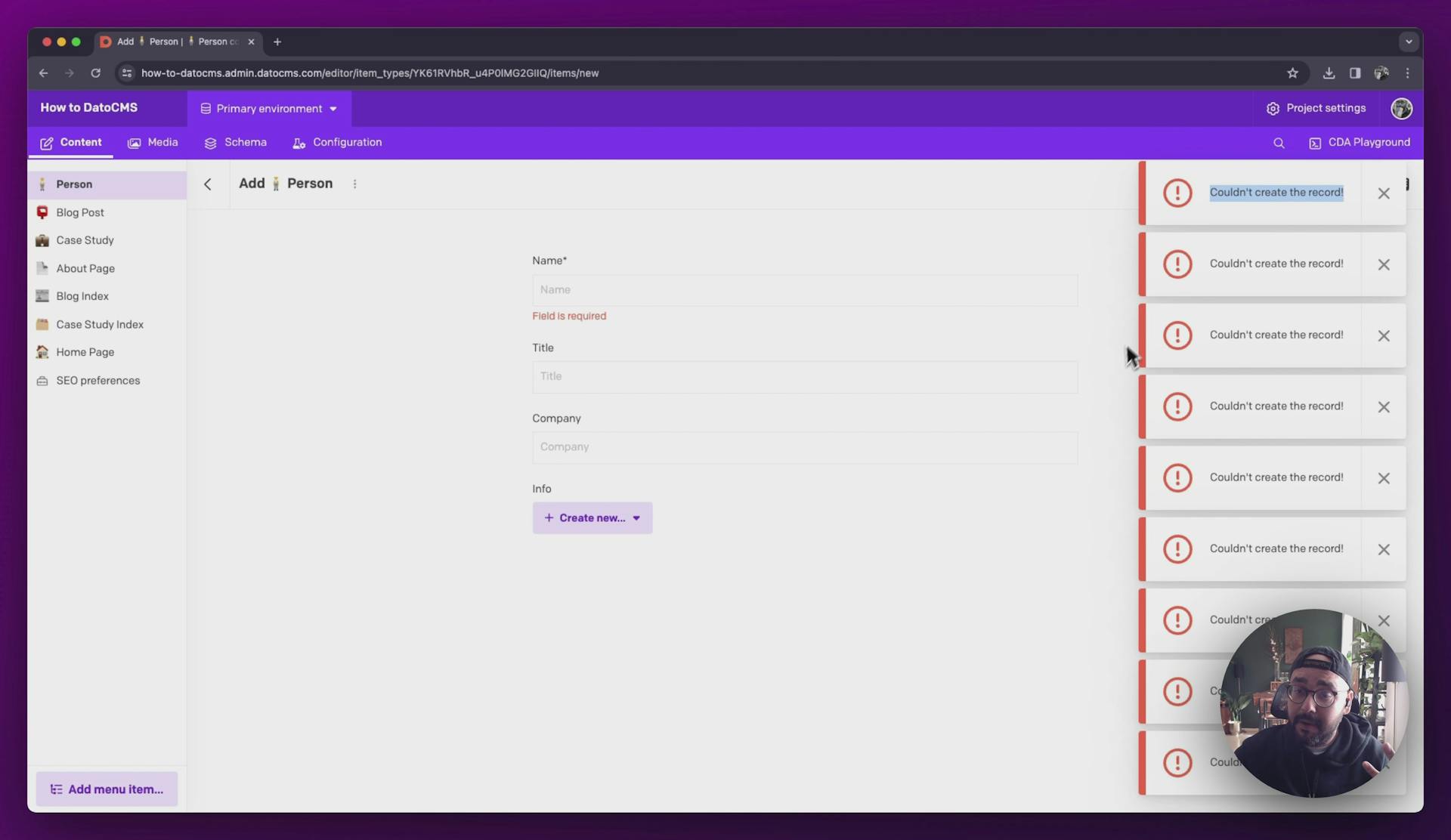Click the back navigation arrow

(x=208, y=183)
